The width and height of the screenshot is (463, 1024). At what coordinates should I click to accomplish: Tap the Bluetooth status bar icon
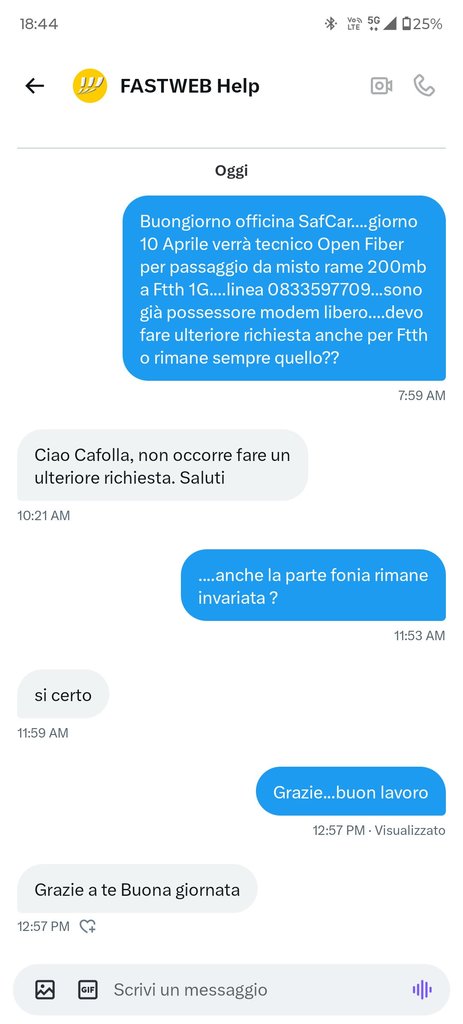pos(330,24)
